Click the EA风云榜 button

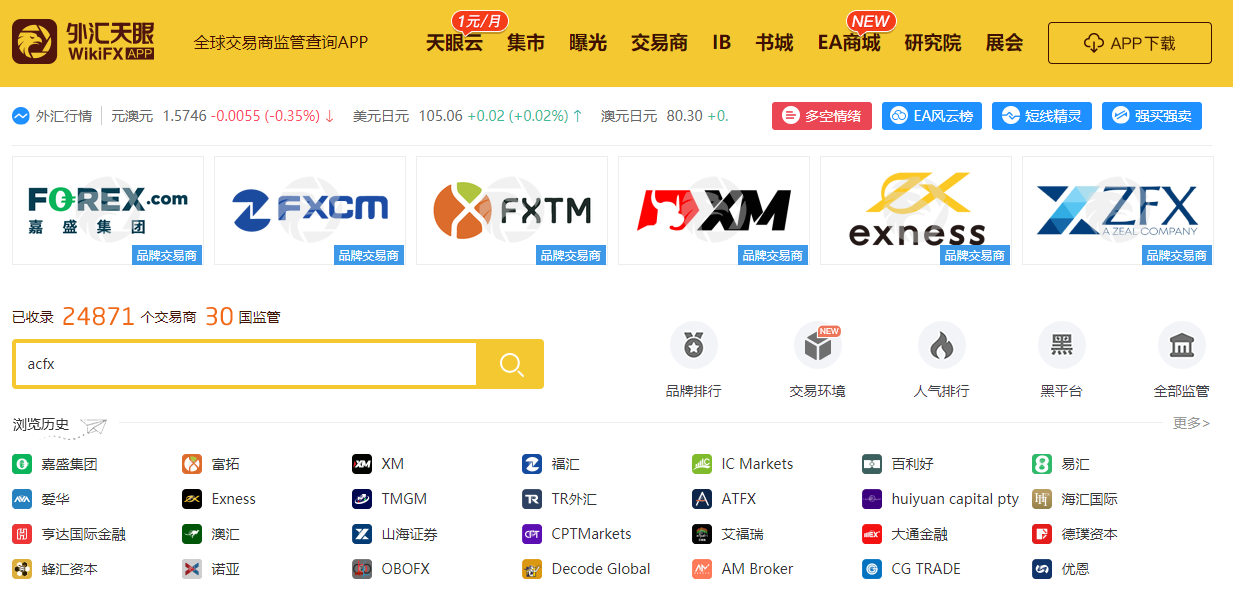point(932,116)
